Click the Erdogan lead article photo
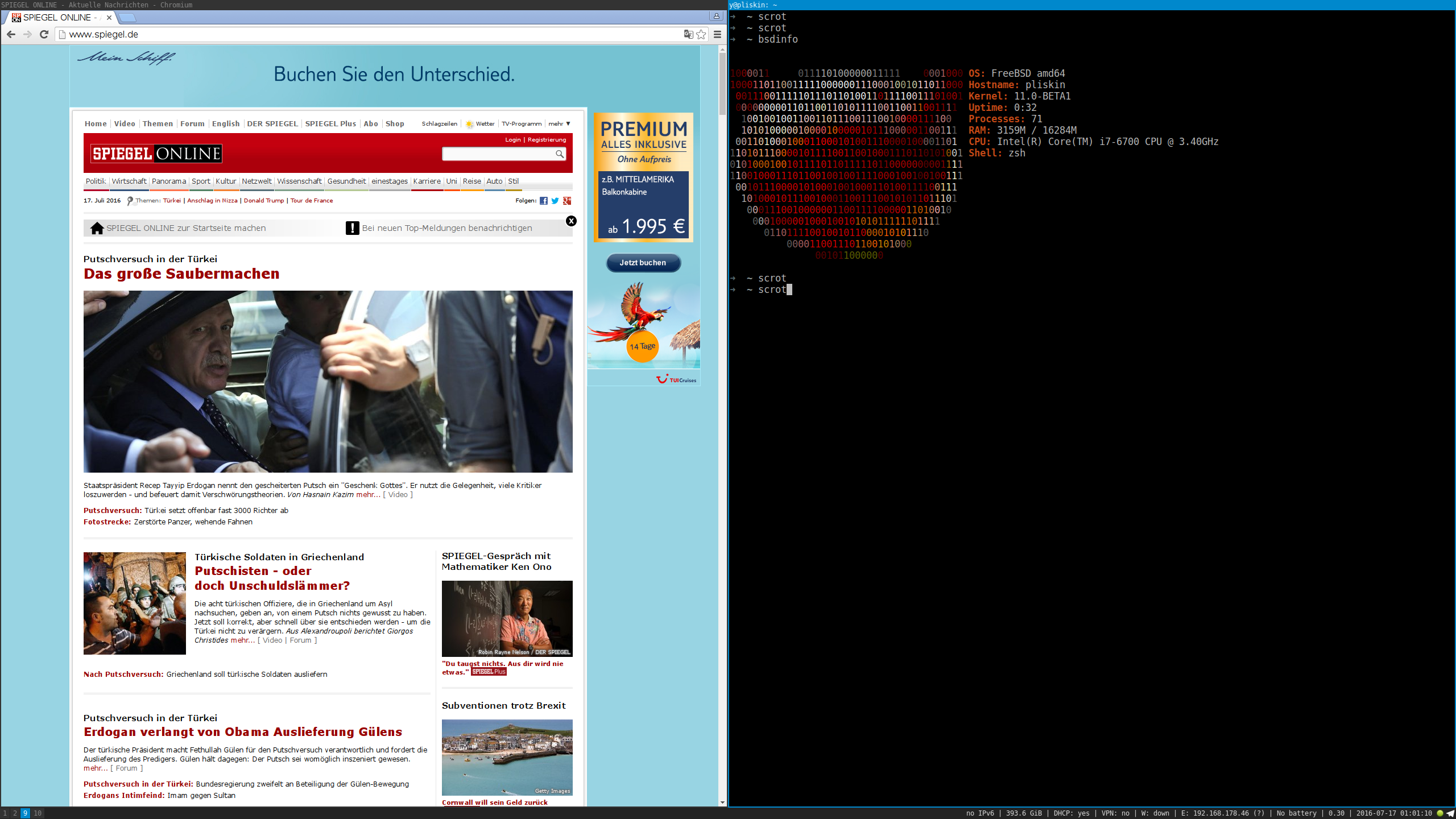 328,382
